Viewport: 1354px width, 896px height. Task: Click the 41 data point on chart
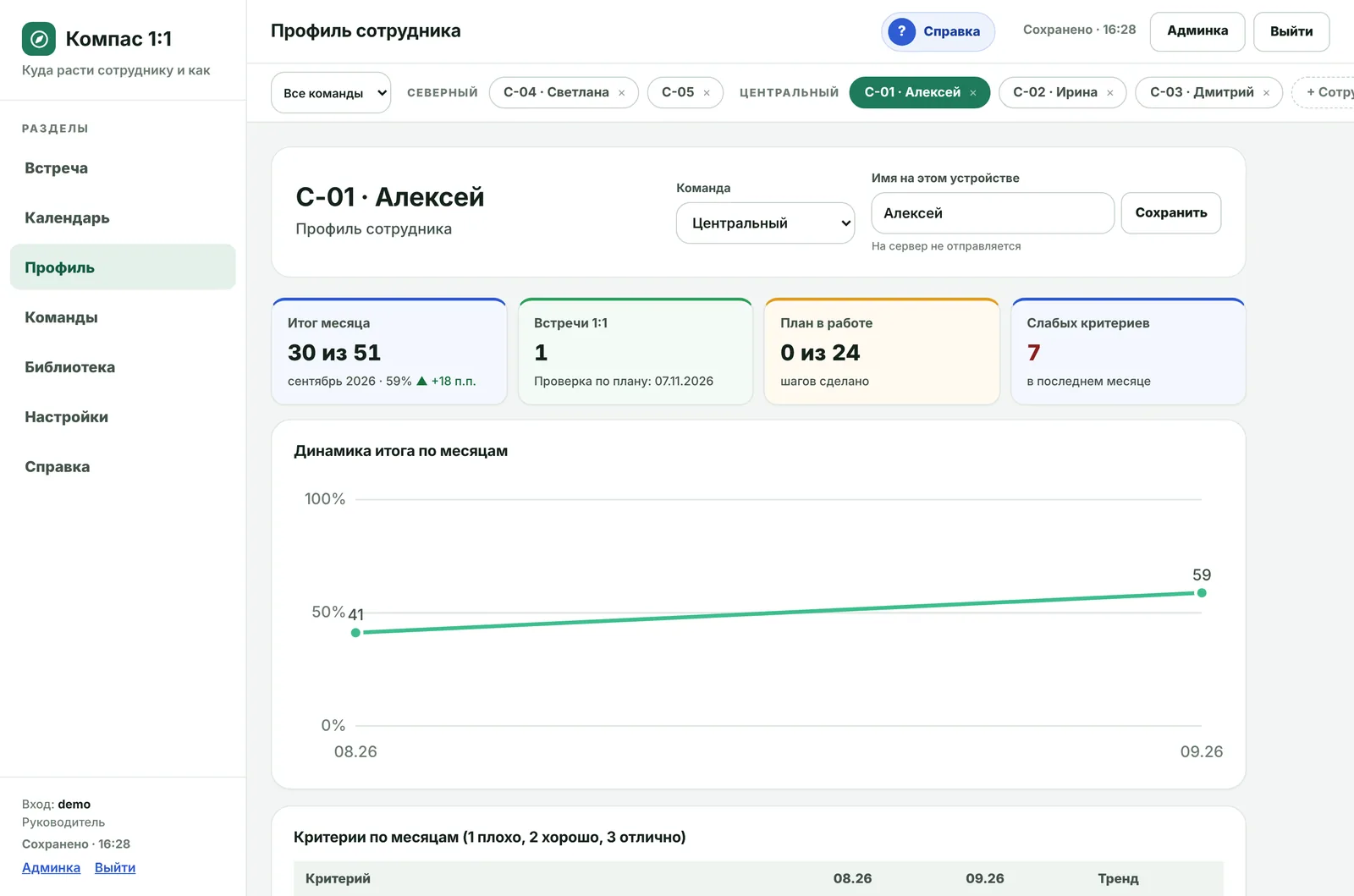coord(355,633)
